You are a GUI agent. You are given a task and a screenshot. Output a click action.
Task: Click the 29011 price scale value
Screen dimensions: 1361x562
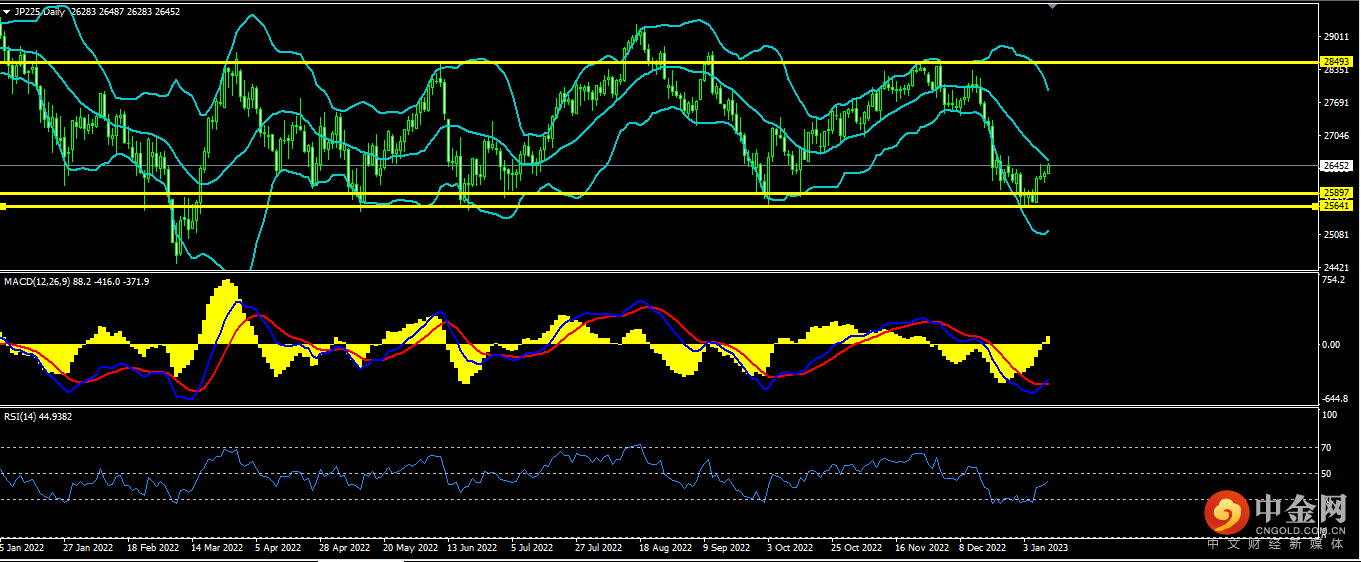click(x=1336, y=36)
